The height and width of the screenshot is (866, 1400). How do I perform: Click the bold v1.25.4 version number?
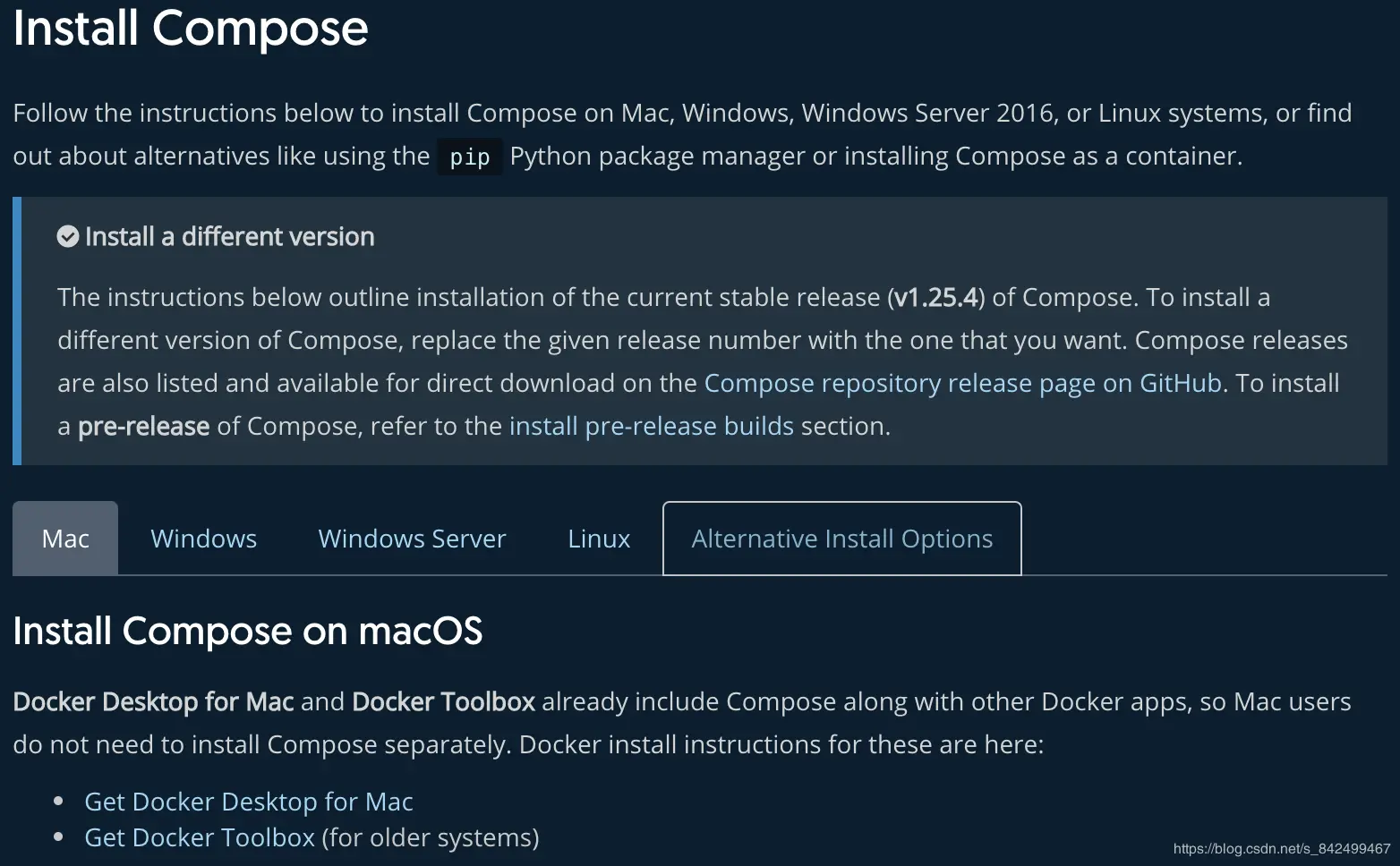pyautogui.click(x=935, y=297)
